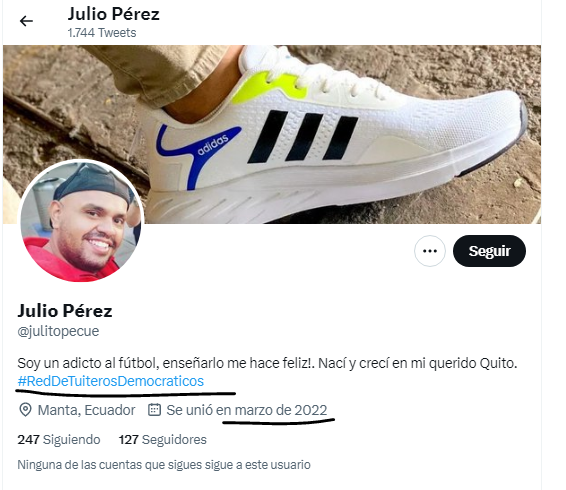Click the Julio Pérez title in header
The height and width of the screenshot is (490, 566).
tap(113, 14)
